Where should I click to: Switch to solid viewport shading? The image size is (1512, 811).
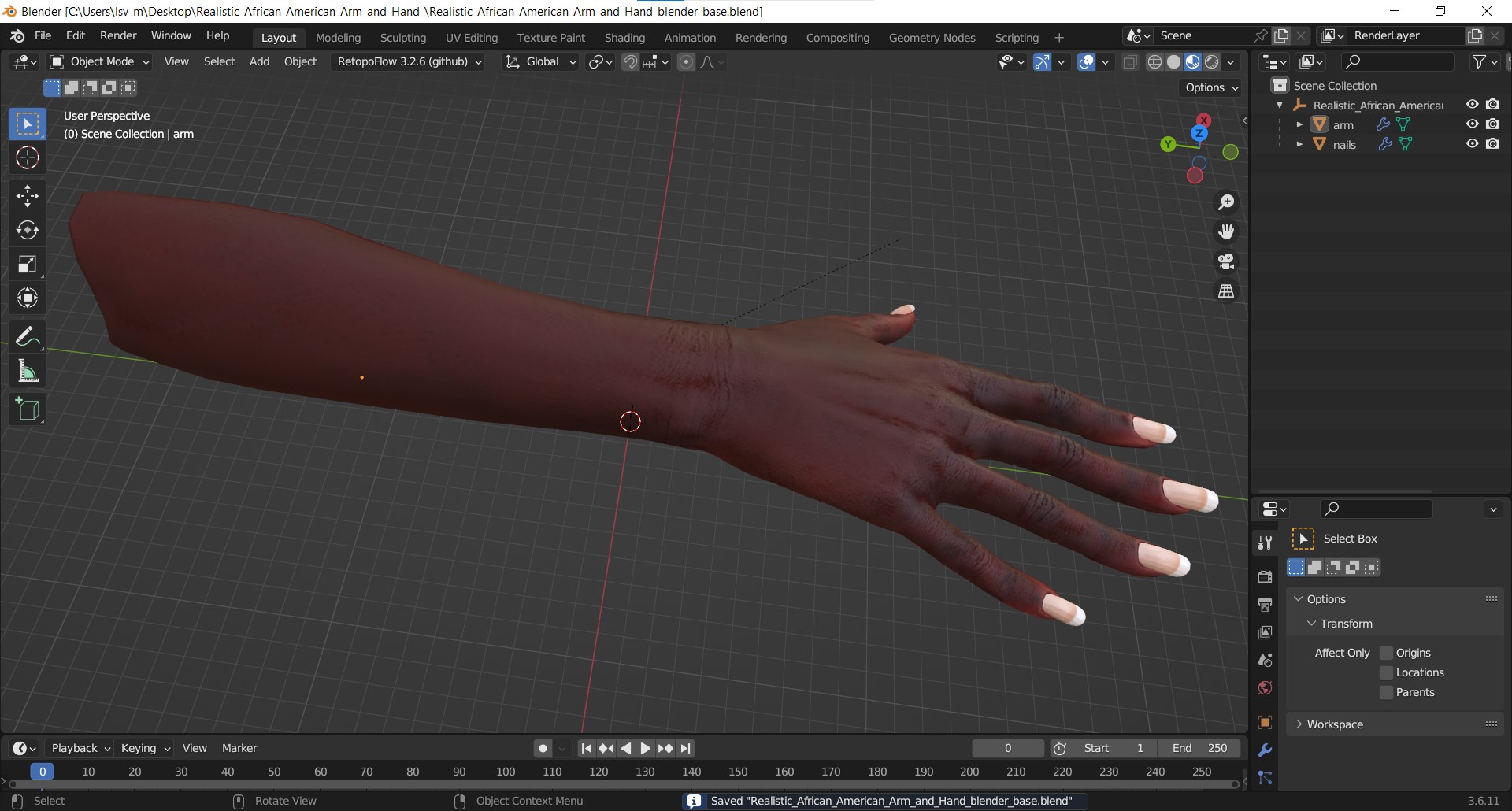pyautogui.click(x=1173, y=62)
